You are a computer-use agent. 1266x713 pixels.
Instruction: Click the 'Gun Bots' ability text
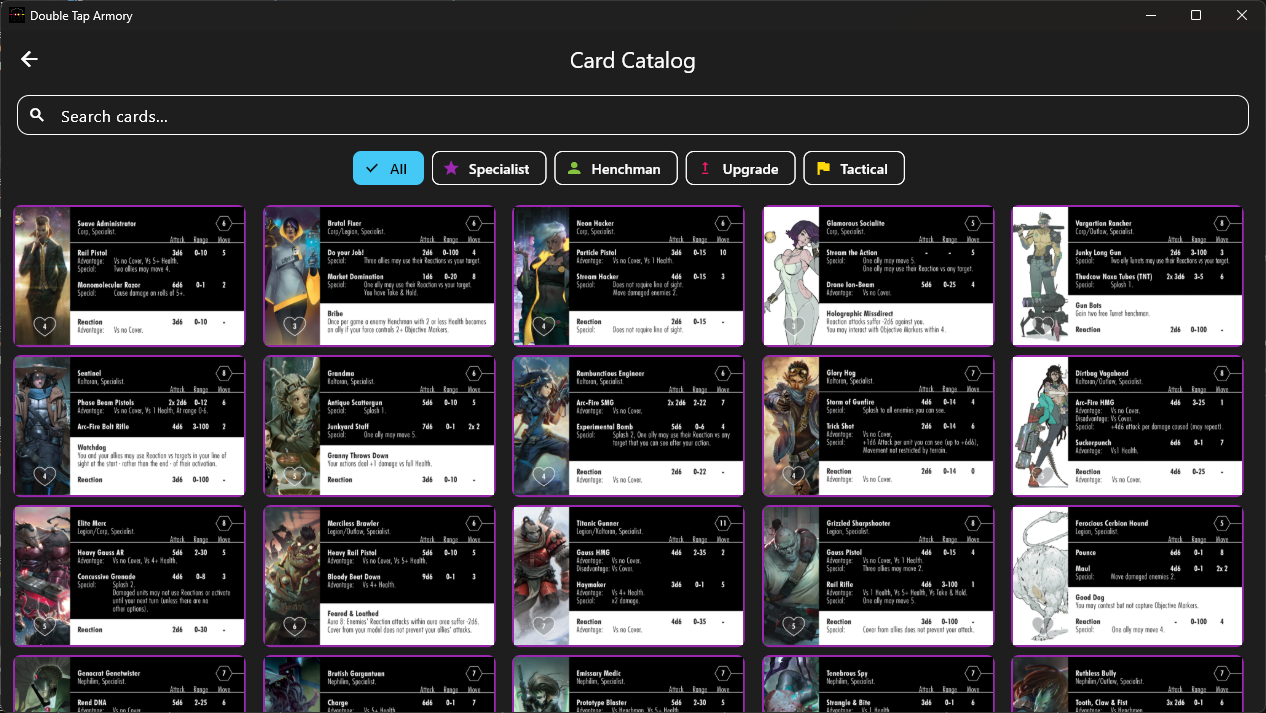(x=1090, y=305)
